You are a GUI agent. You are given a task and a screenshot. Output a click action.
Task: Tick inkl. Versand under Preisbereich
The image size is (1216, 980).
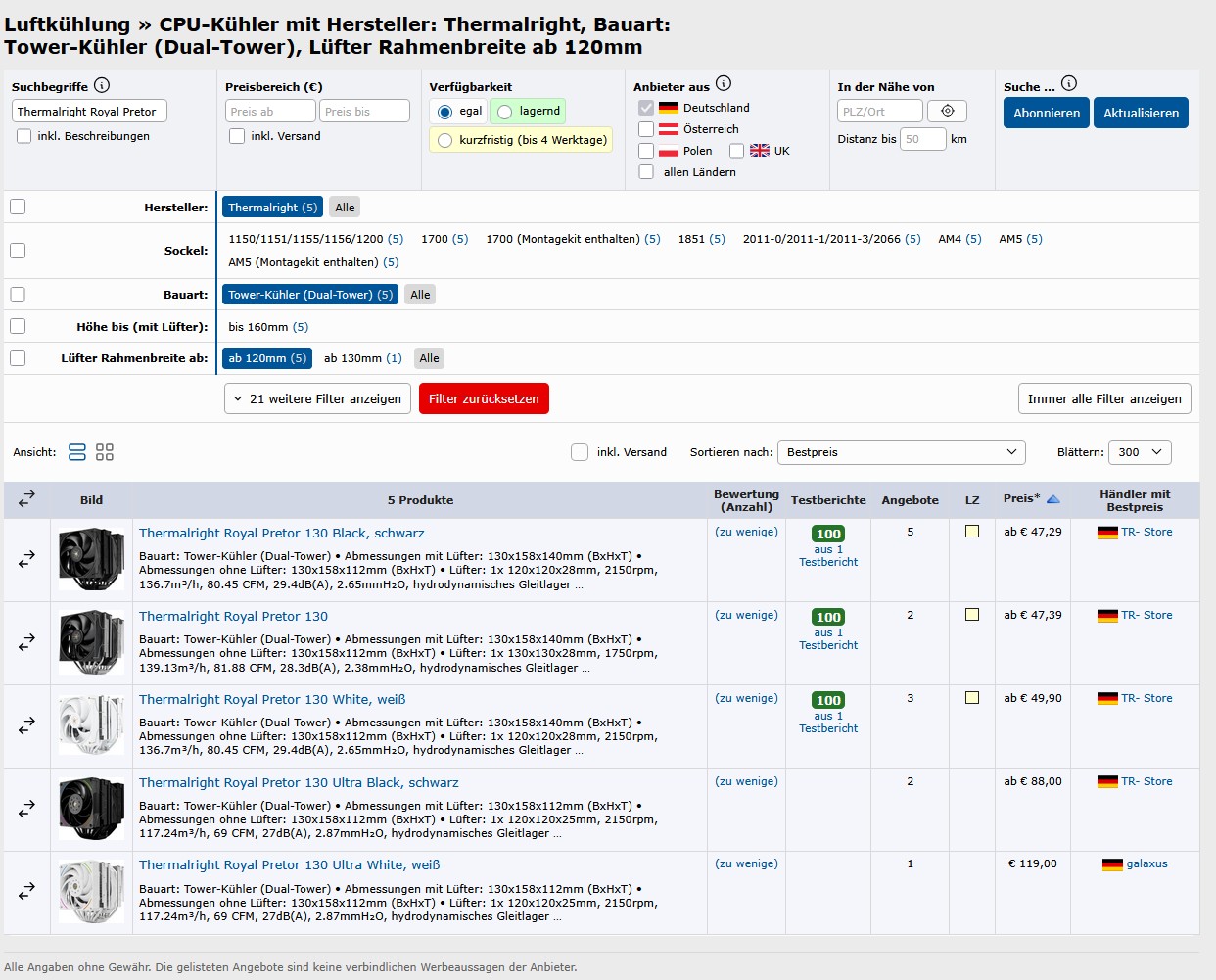237,136
